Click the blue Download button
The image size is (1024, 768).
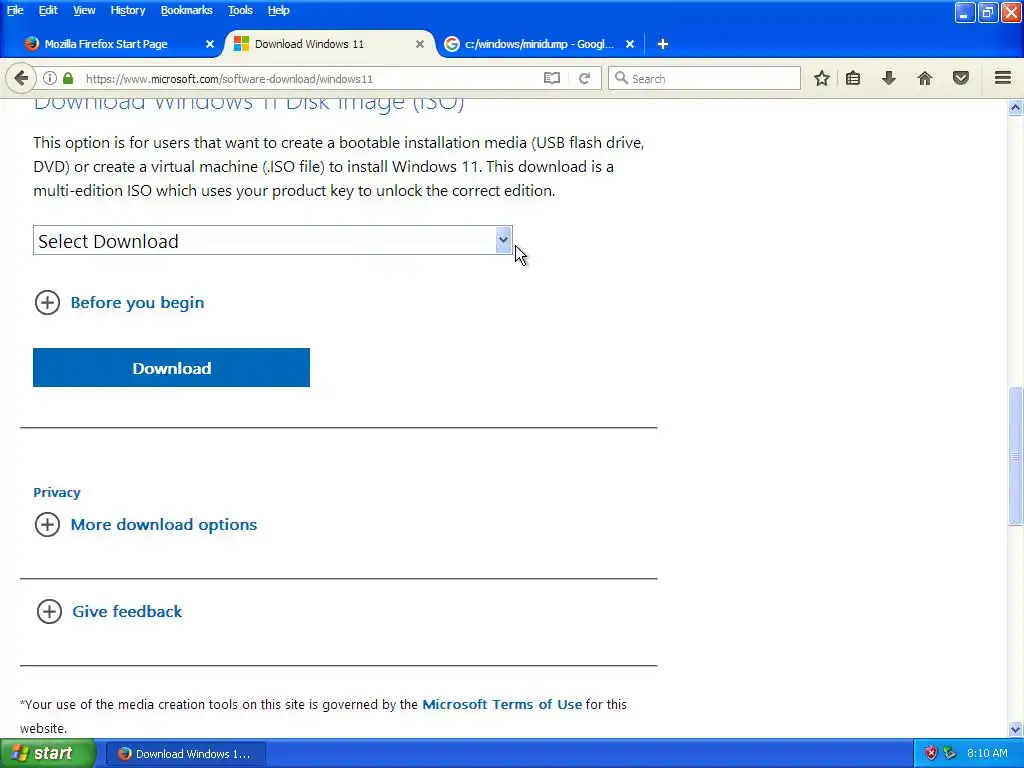(171, 368)
